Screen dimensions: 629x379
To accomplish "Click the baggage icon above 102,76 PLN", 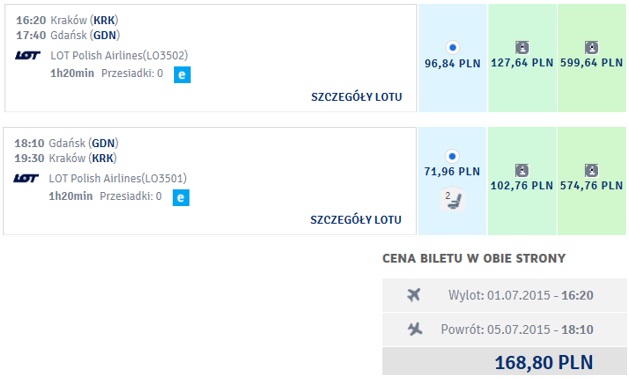I will (x=522, y=170).
